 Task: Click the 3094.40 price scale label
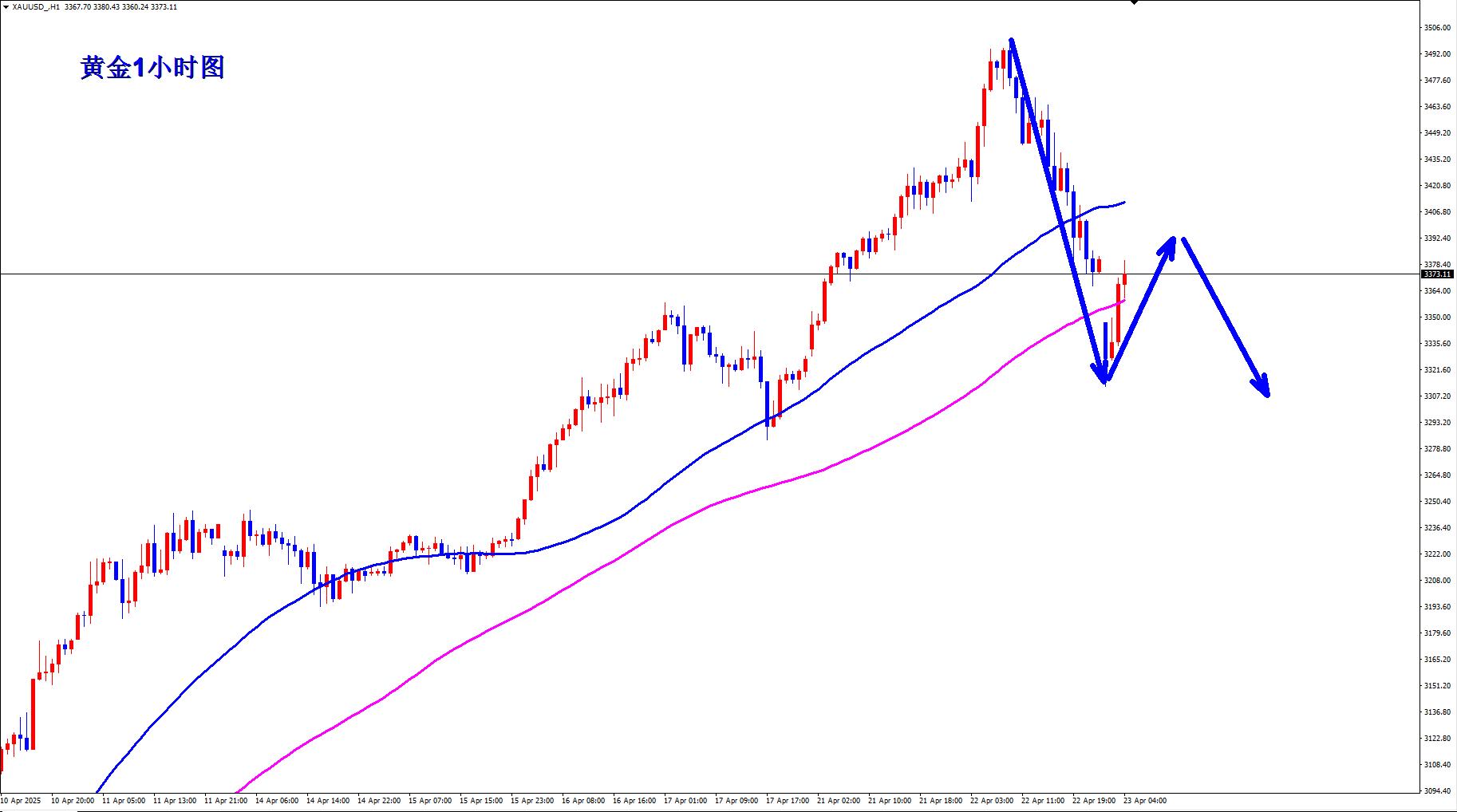[1437, 791]
